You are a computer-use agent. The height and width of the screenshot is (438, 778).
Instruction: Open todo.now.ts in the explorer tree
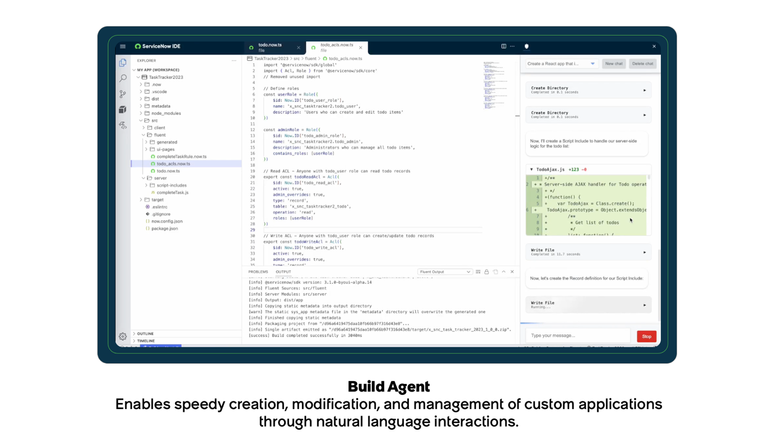tap(166, 171)
